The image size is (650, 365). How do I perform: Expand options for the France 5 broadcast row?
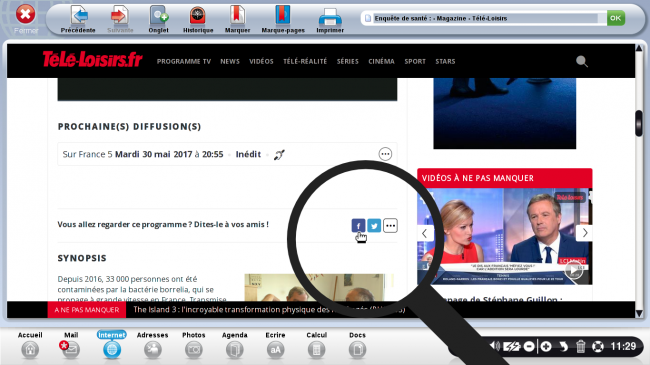point(385,154)
